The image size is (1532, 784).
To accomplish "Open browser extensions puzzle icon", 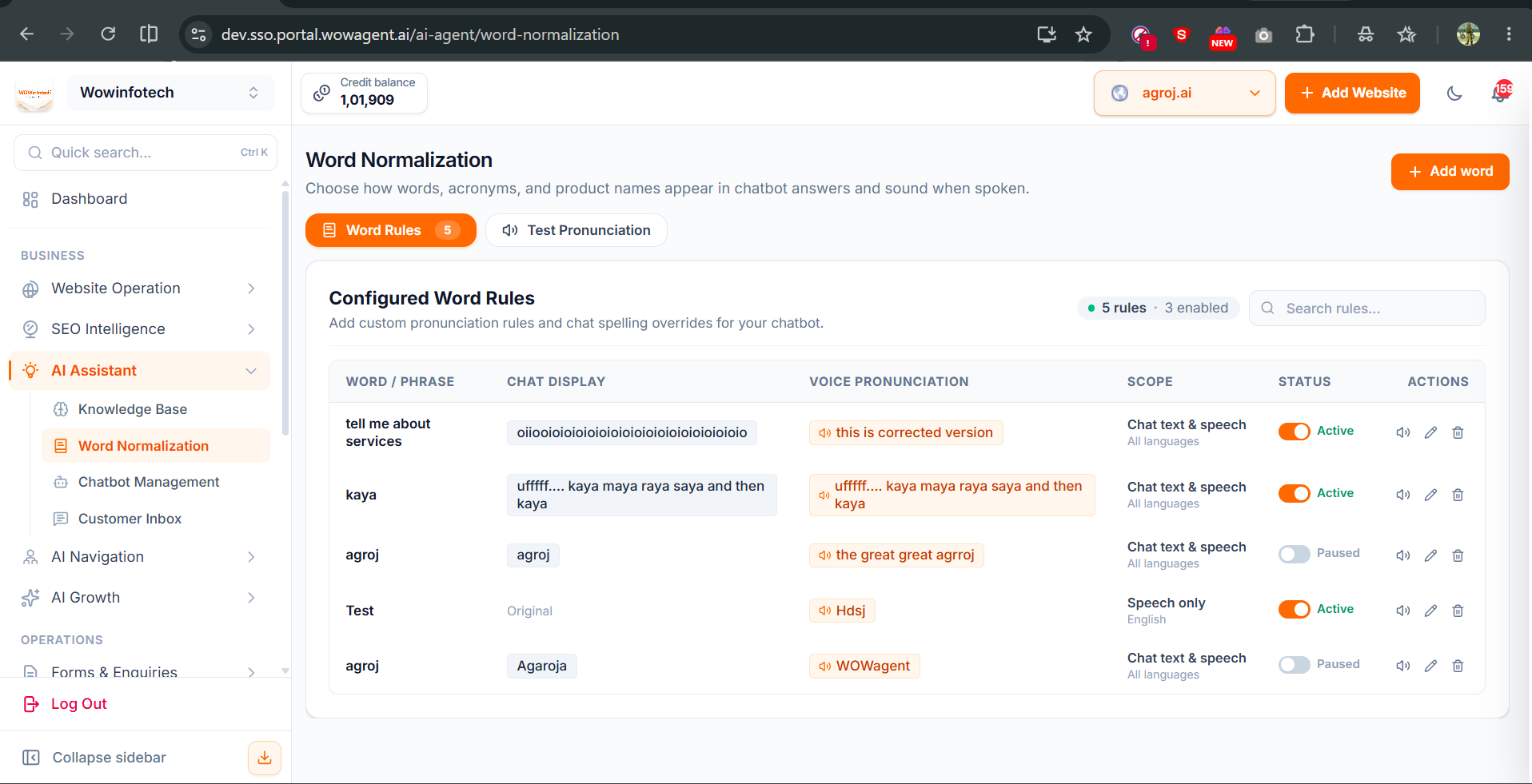I will pyautogui.click(x=1305, y=34).
